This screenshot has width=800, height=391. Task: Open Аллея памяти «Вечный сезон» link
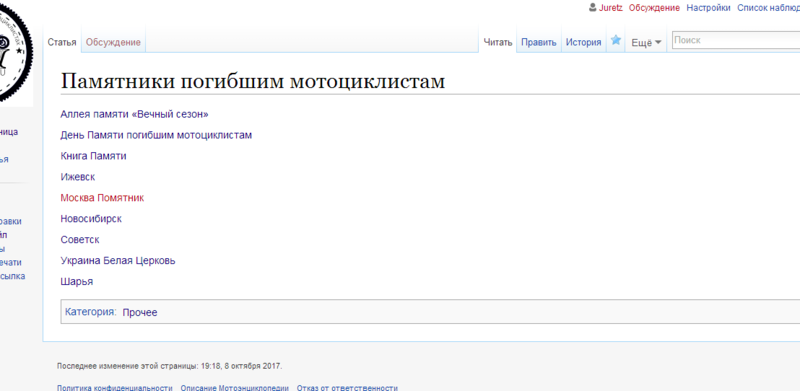pyautogui.click(x=134, y=114)
